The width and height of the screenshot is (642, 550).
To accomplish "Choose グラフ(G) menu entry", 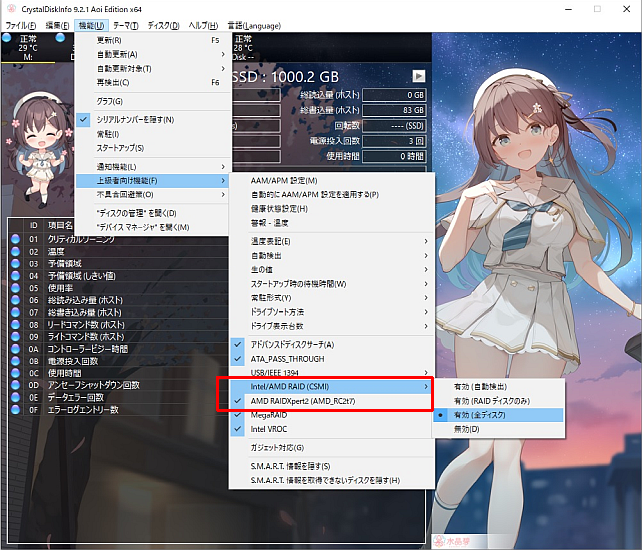I will [x=153, y=101].
